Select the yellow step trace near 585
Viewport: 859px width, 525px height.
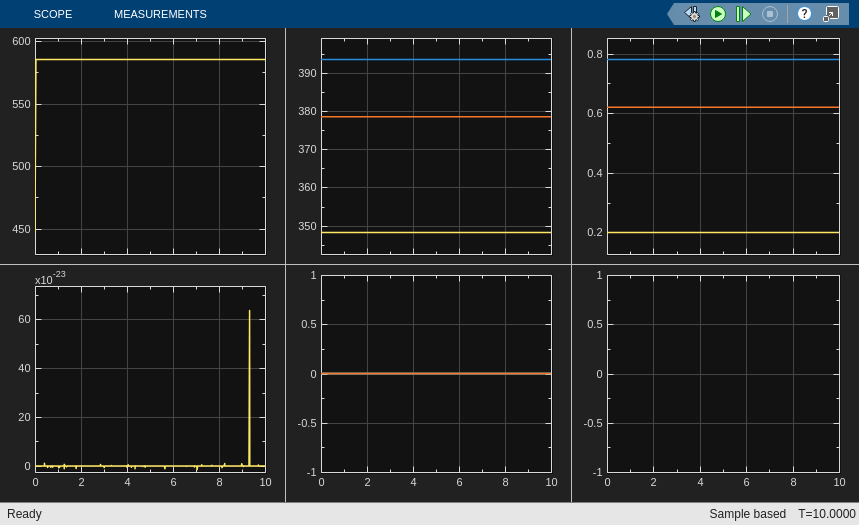[151, 59]
